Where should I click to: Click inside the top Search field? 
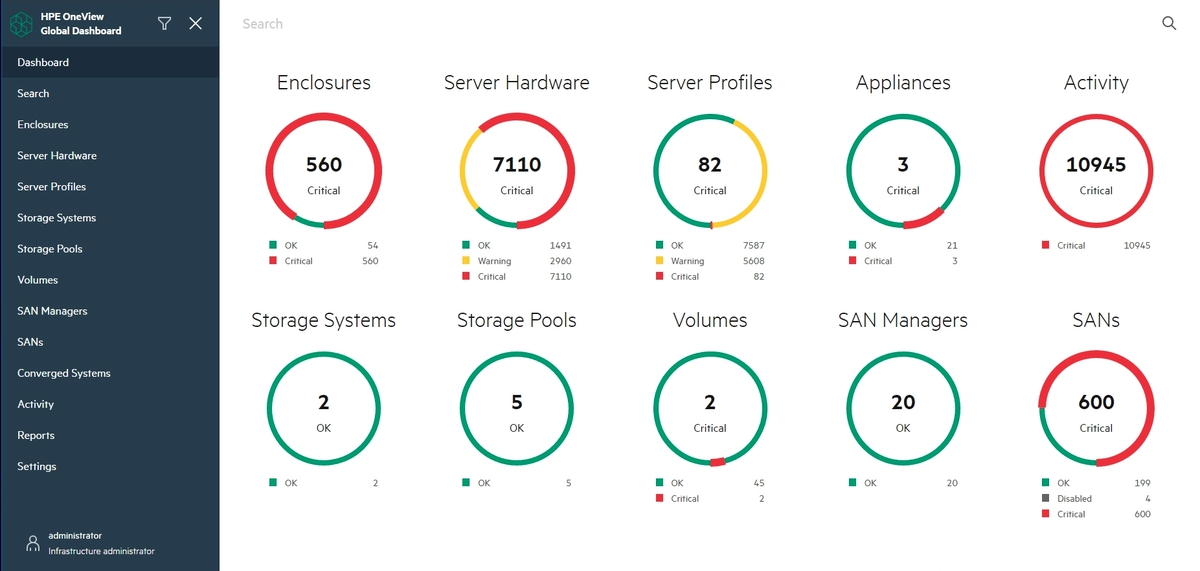pos(695,23)
